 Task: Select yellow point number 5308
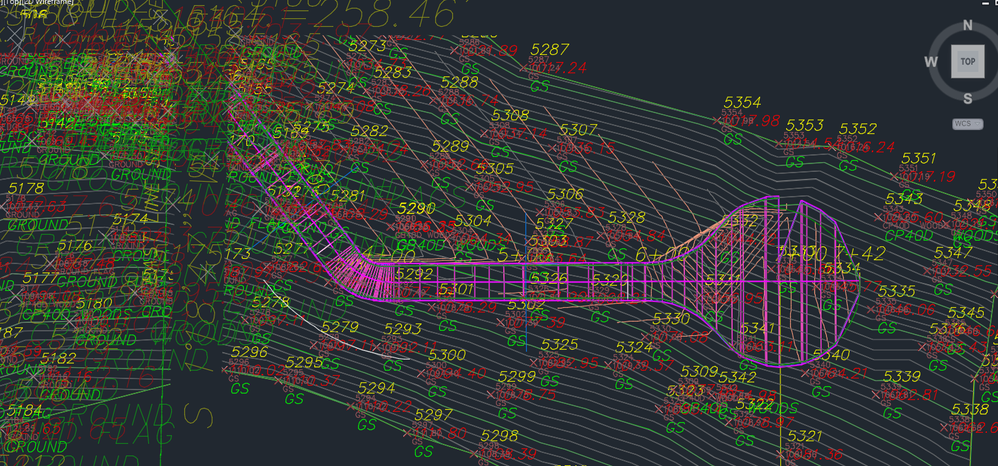tap(510, 115)
